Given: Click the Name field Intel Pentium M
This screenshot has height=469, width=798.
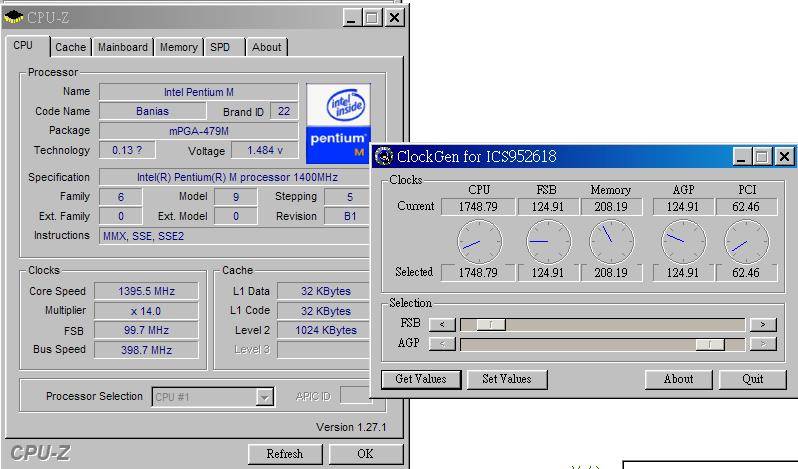Looking at the screenshot, I should (x=198, y=92).
